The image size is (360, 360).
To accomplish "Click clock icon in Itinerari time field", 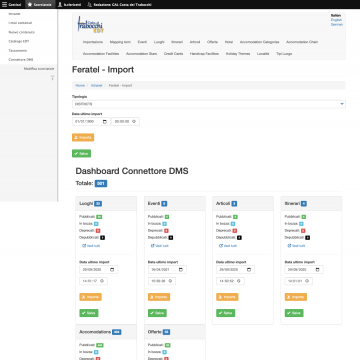I will coord(307,281).
